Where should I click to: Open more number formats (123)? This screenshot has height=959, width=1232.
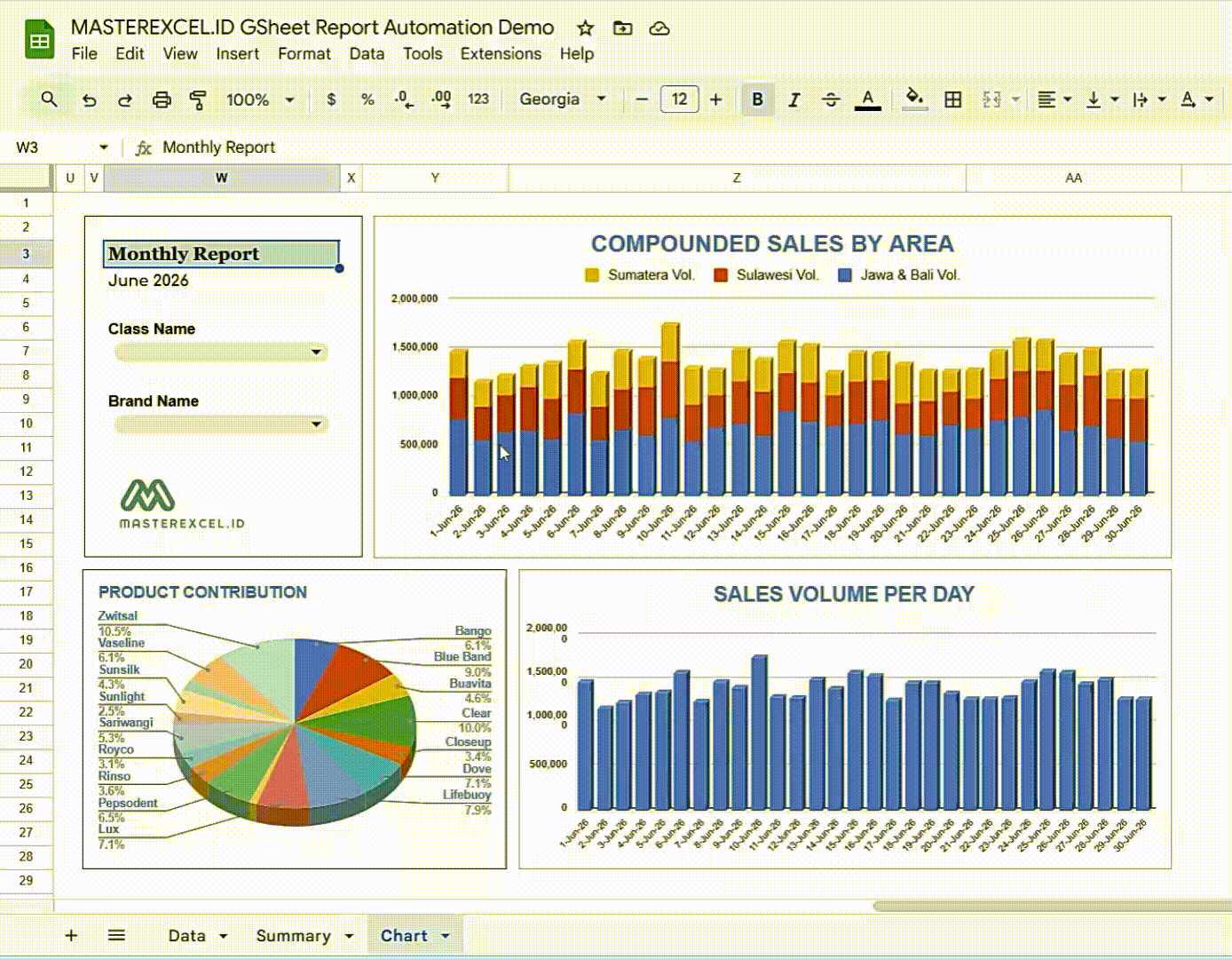(x=478, y=99)
